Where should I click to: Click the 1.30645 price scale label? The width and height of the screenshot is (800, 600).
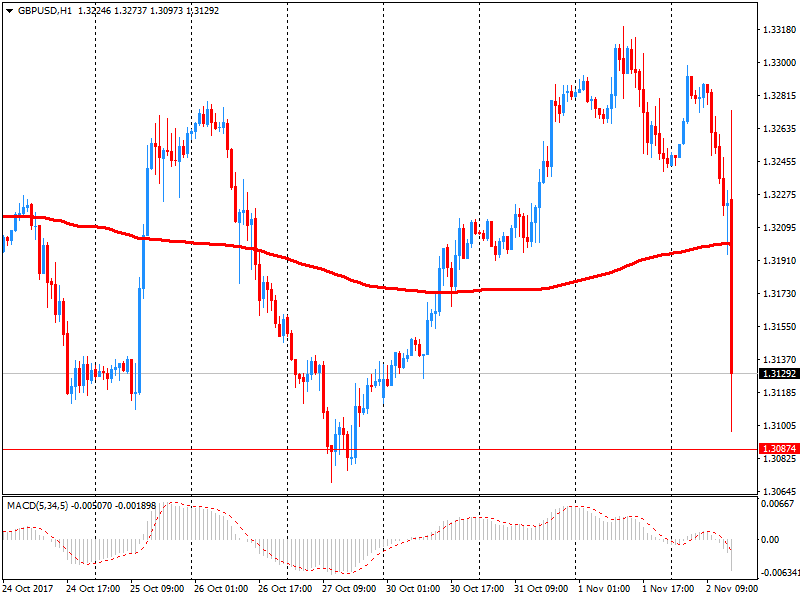[779, 491]
